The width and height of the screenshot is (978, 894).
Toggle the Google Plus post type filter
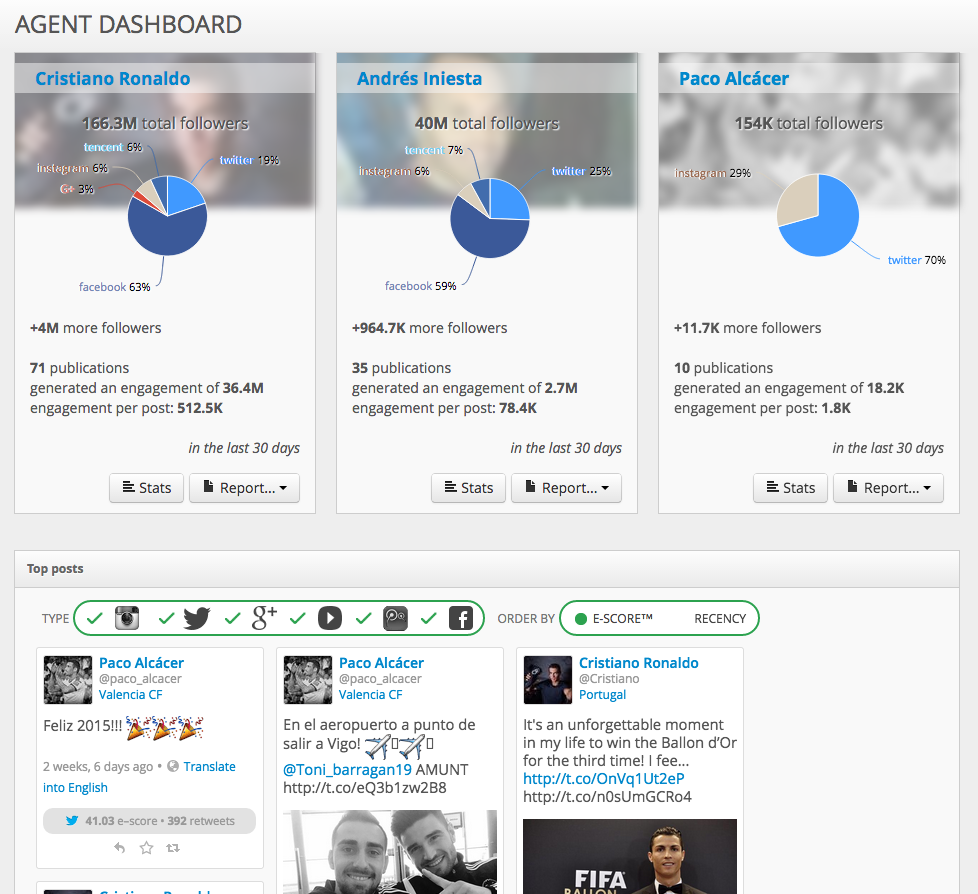pyautogui.click(x=264, y=618)
